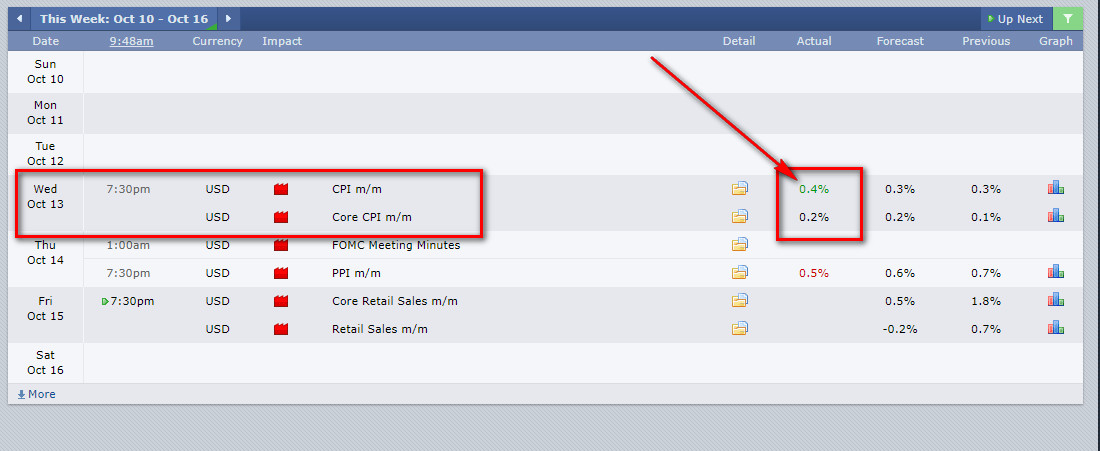Click the red impact icon for CPI m/m
Image resolution: width=1100 pixels, height=451 pixels.
pyautogui.click(x=281, y=189)
